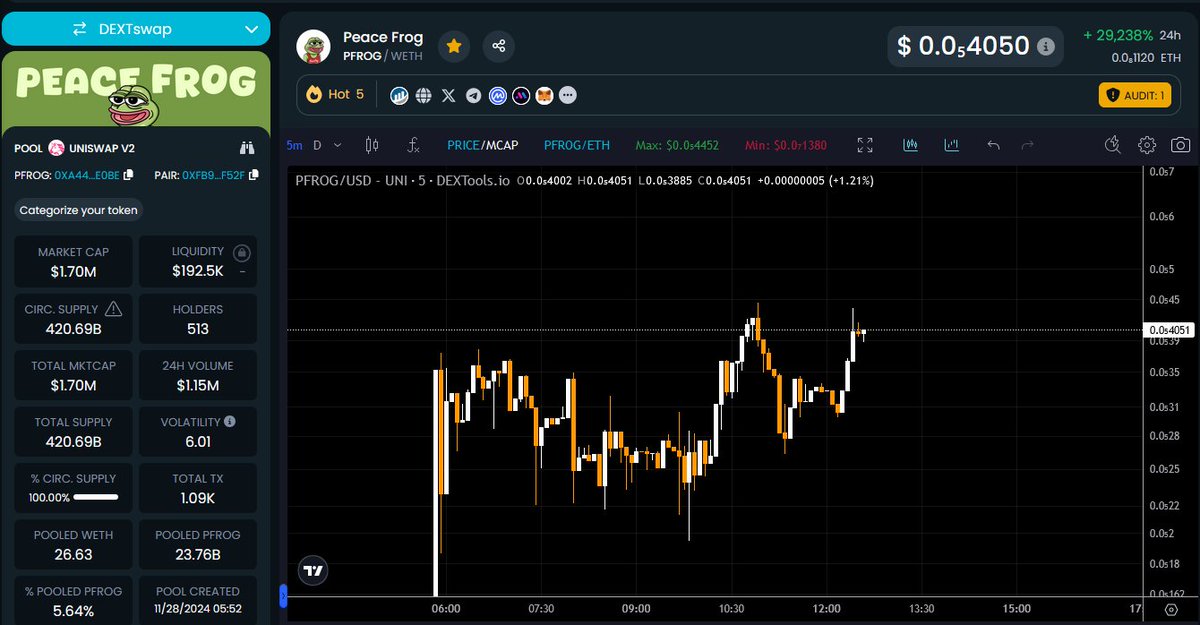Open the AUDIT: 1 badge
This screenshot has width=1200, height=625.
coord(1135,95)
